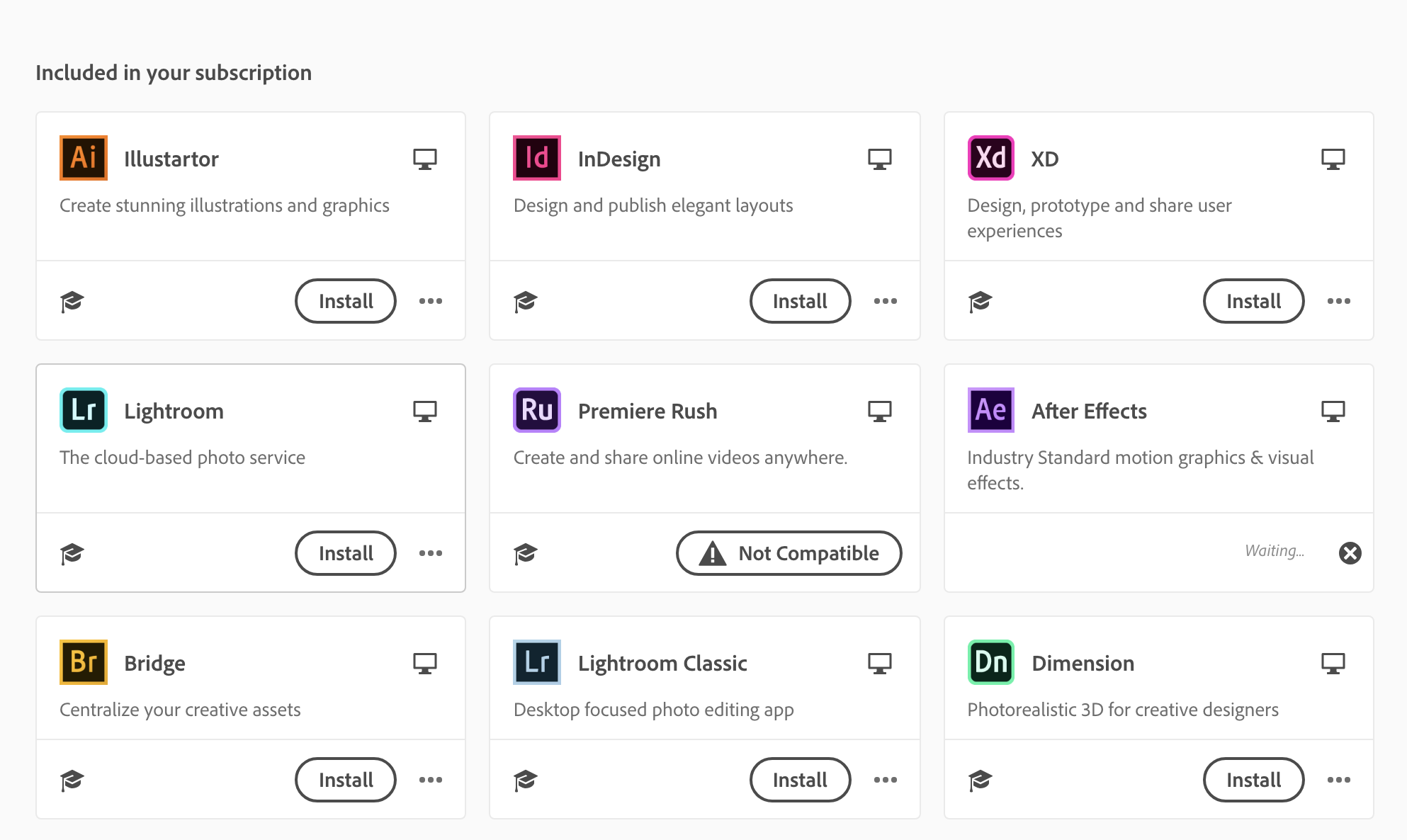
Task: Cancel the After Effects waiting install
Action: pyautogui.click(x=1350, y=553)
